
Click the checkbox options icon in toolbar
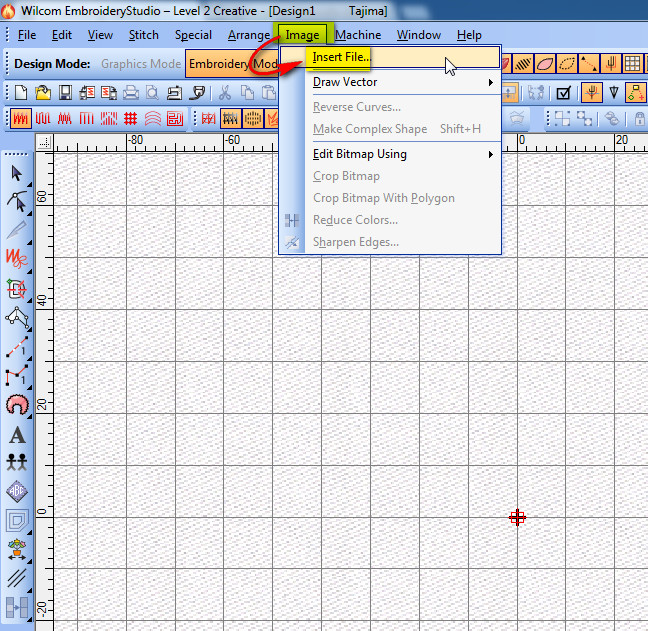[x=563, y=93]
